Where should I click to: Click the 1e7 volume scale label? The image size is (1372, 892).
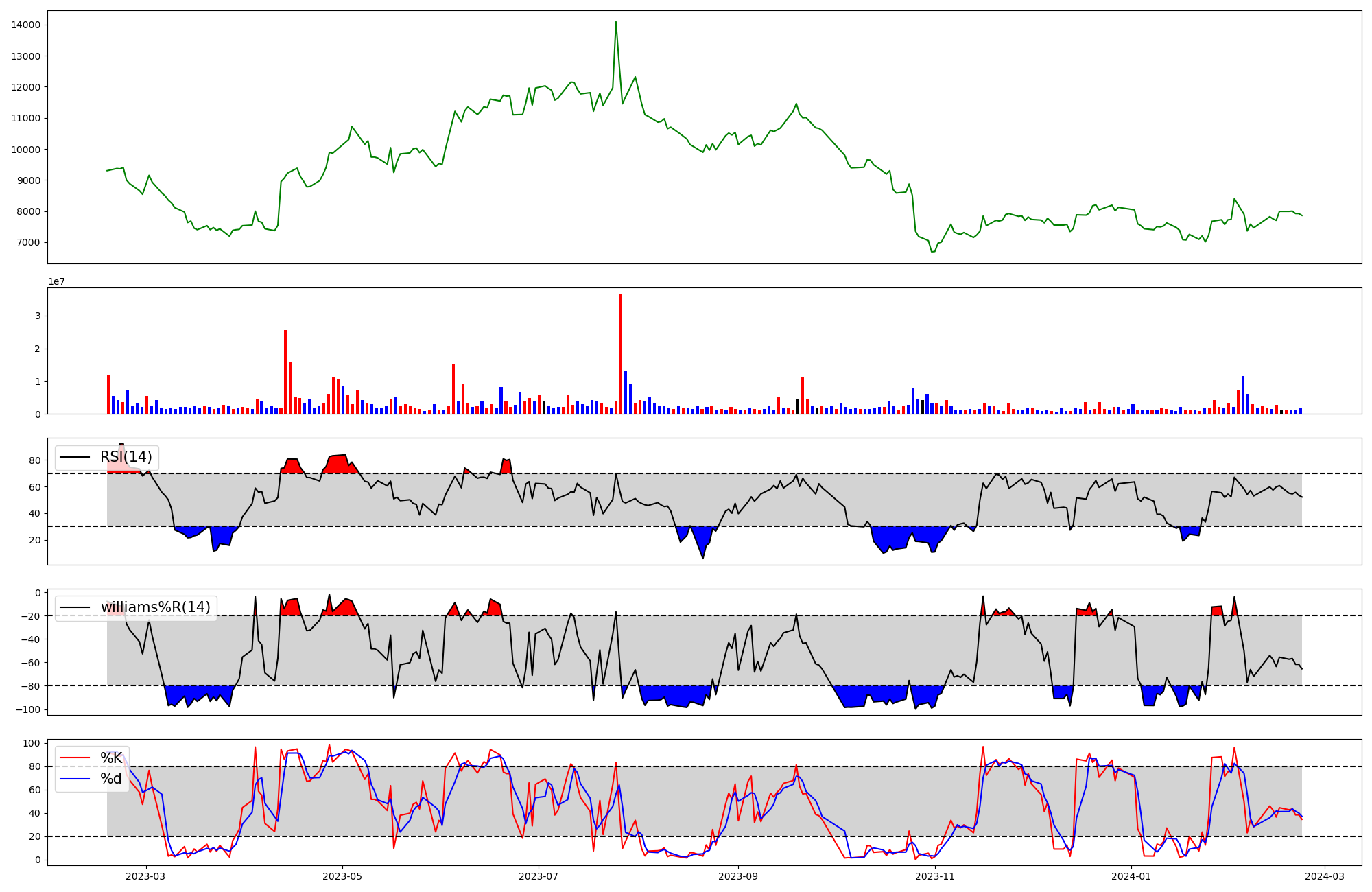click(x=56, y=281)
